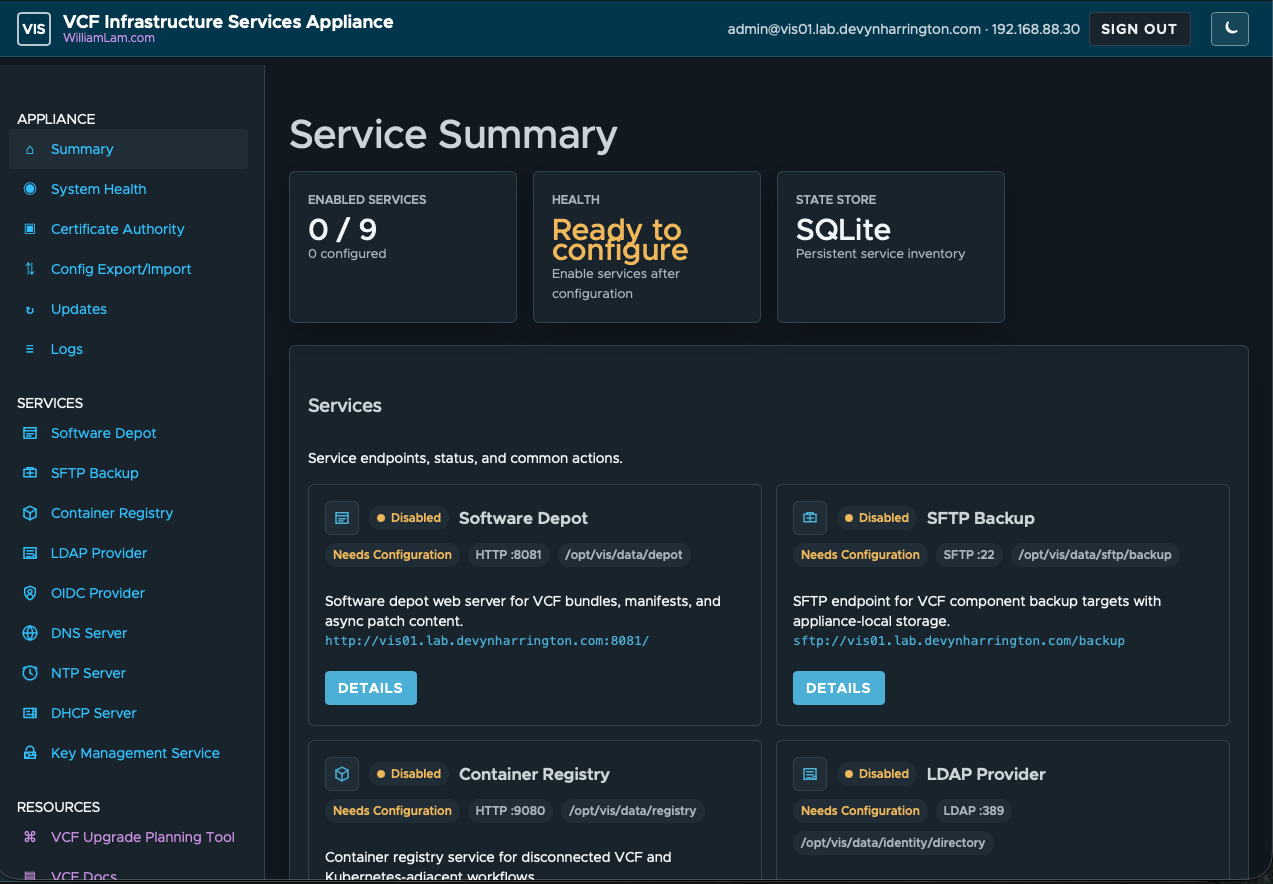Click the SFTP Backup icon in sidebar
This screenshot has height=884, width=1273.
pyautogui.click(x=30, y=473)
